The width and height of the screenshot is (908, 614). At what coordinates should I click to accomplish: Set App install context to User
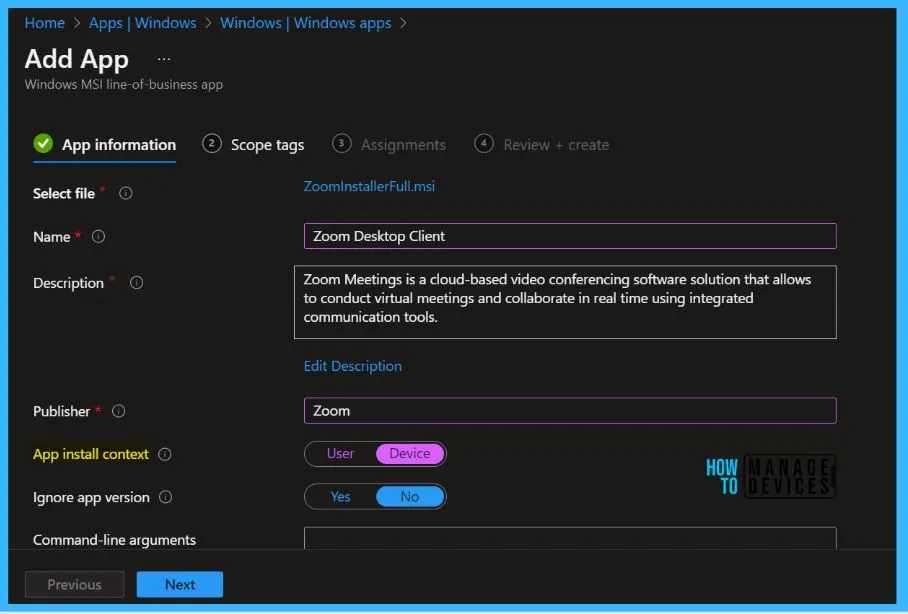pos(340,454)
